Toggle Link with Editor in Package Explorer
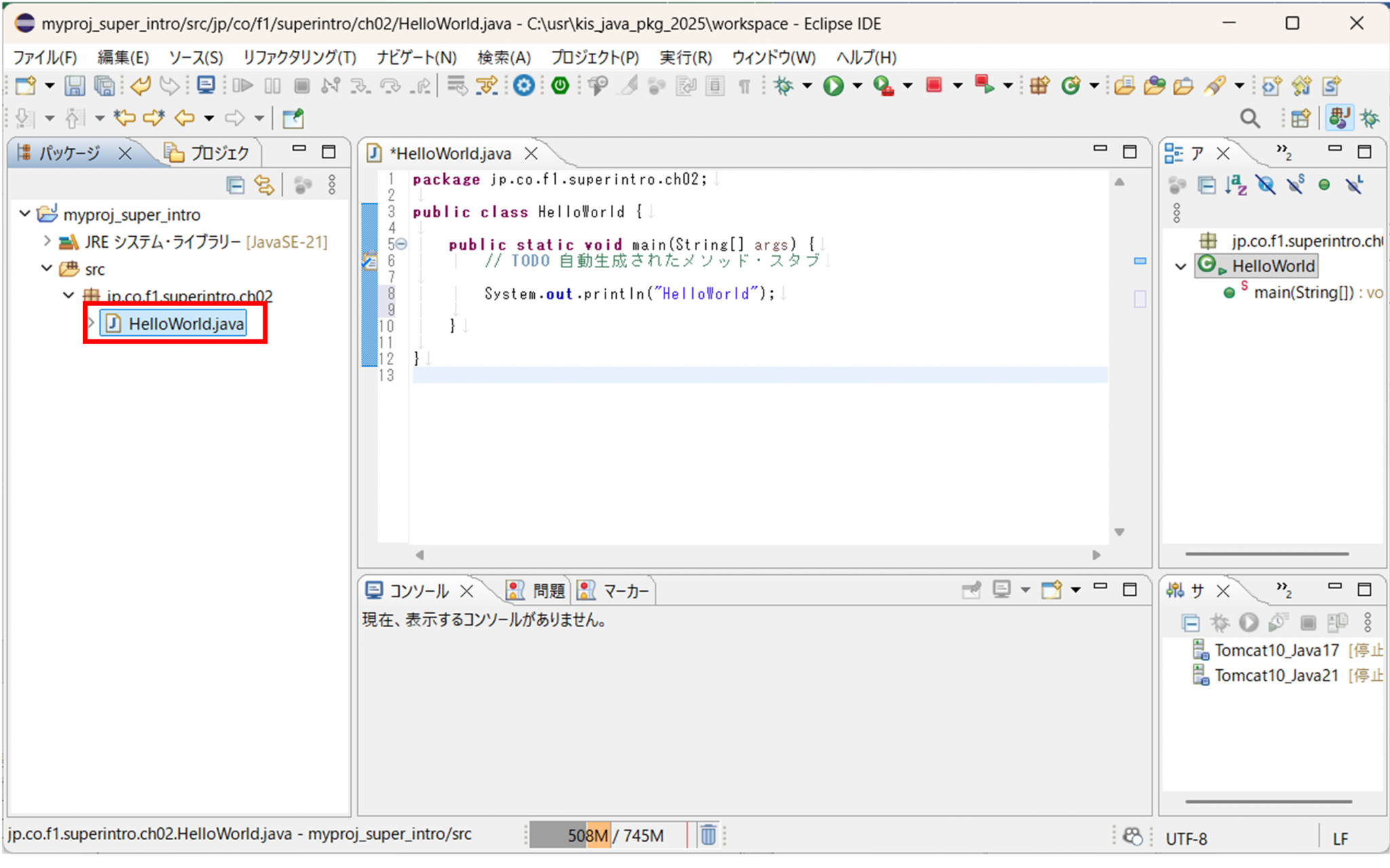This screenshot has height=868, width=1390. [x=264, y=185]
